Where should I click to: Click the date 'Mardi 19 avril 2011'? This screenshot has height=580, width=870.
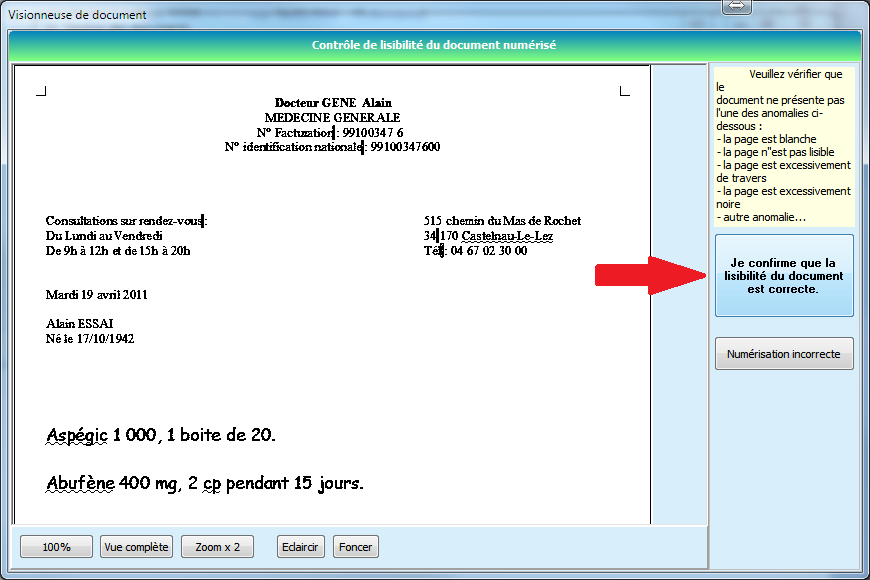tap(97, 295)
